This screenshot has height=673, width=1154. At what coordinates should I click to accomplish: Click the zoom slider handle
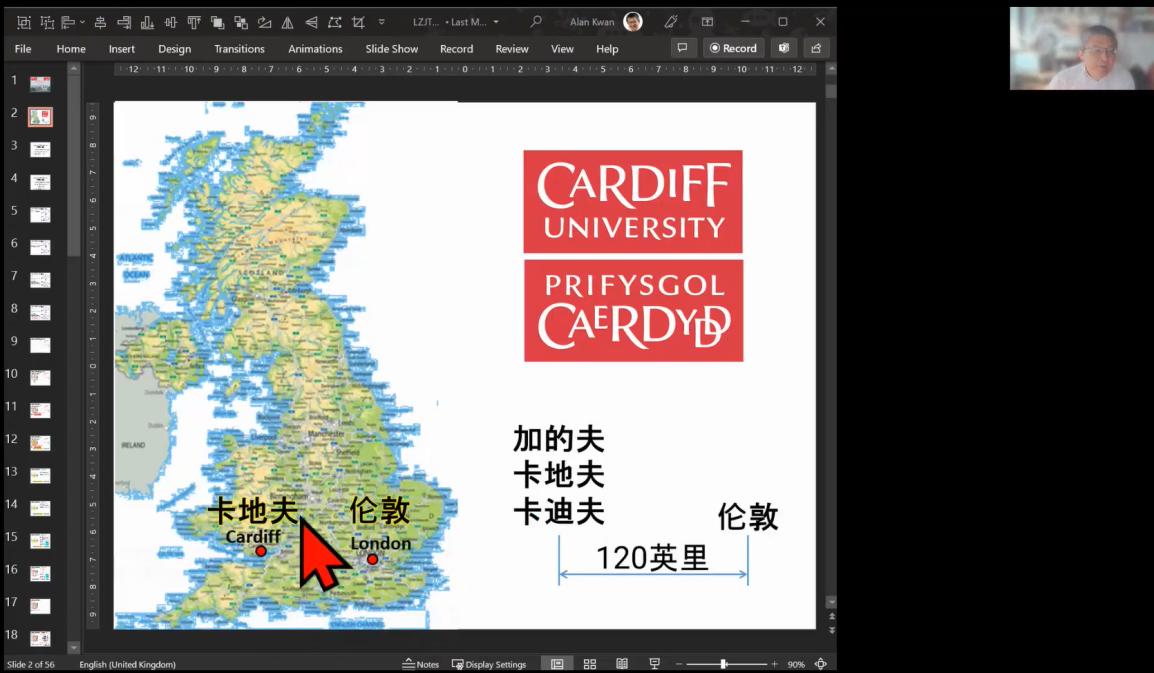pyautogui.click(x=723, y=664)
